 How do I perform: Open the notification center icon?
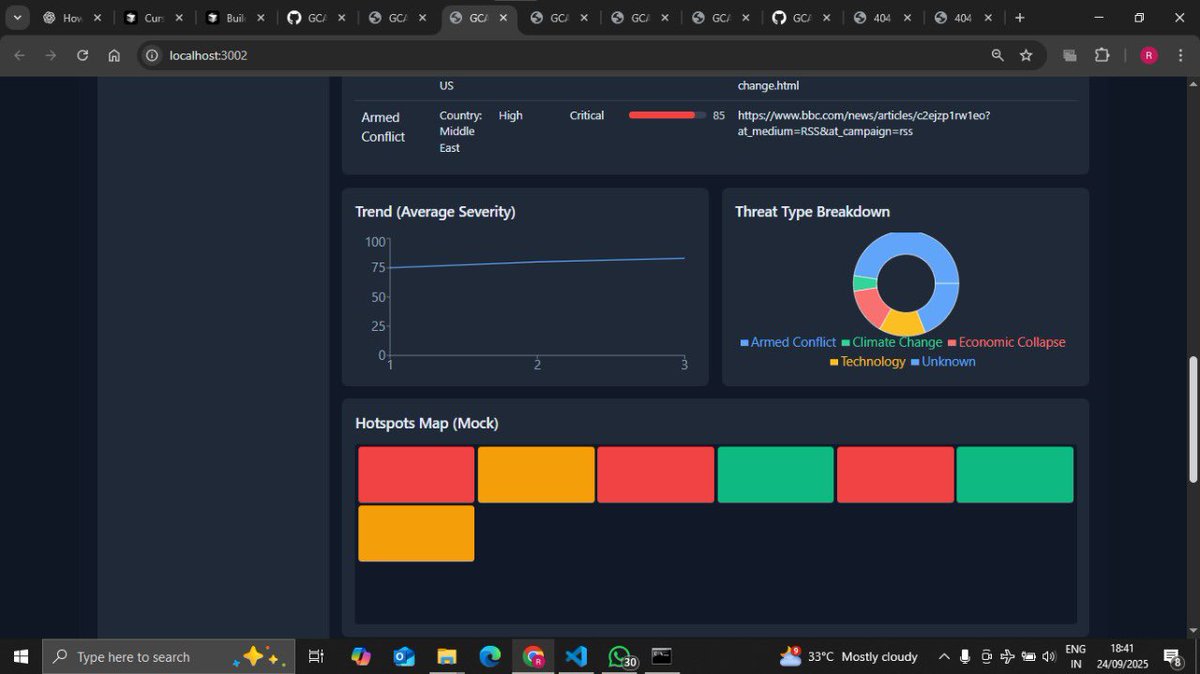[x=1174, y=657]
